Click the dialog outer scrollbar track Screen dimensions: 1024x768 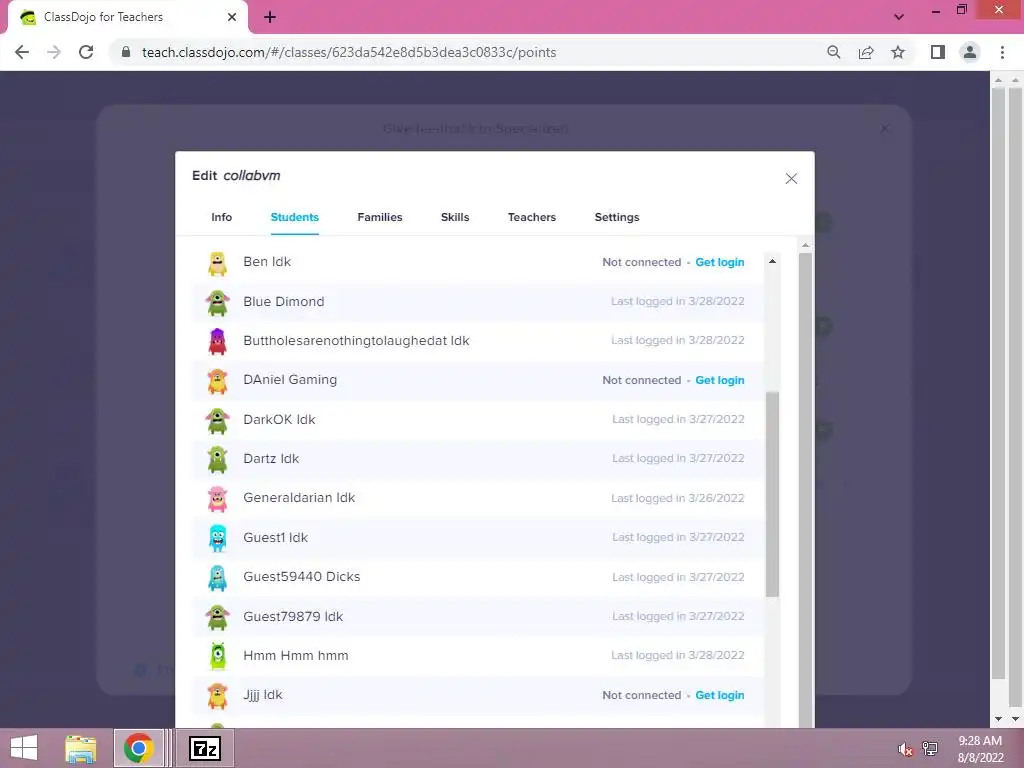[x=805, y=490]
